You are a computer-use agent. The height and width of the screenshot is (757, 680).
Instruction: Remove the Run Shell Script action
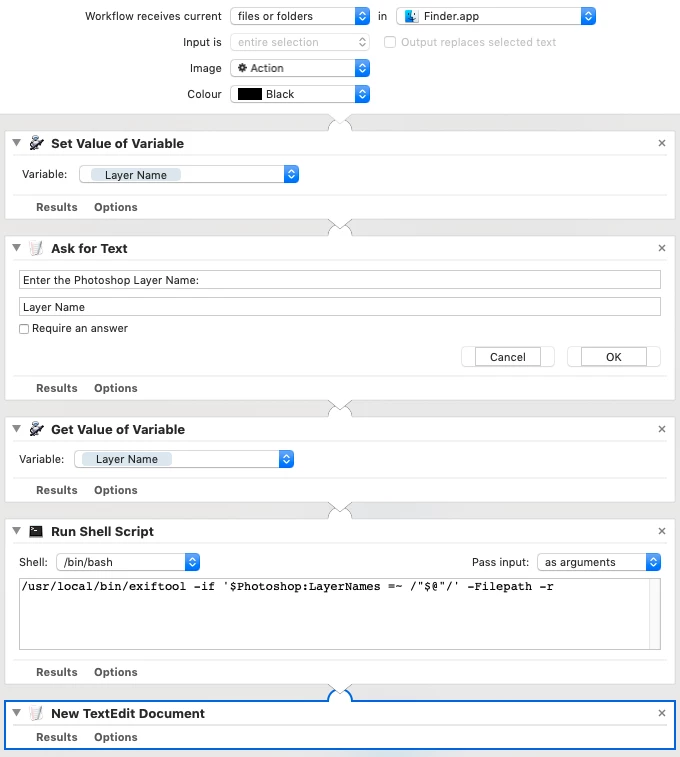tap(662, 531)
